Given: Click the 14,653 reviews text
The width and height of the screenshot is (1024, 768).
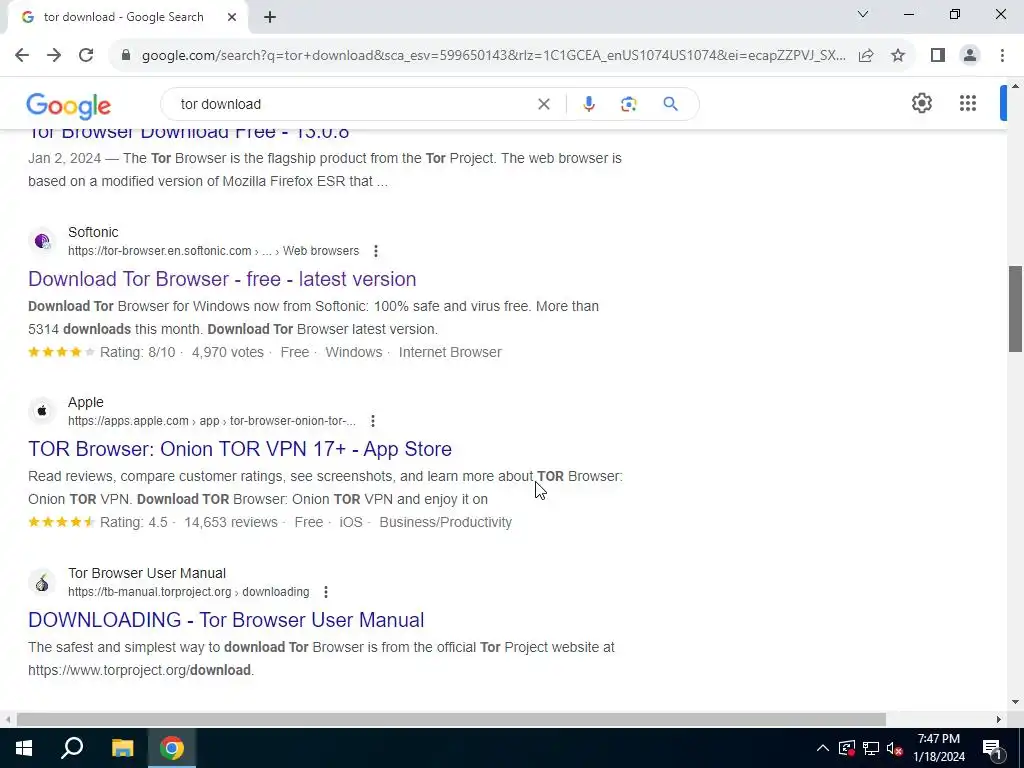Looking at the screenshot, I should coord(231,522).
